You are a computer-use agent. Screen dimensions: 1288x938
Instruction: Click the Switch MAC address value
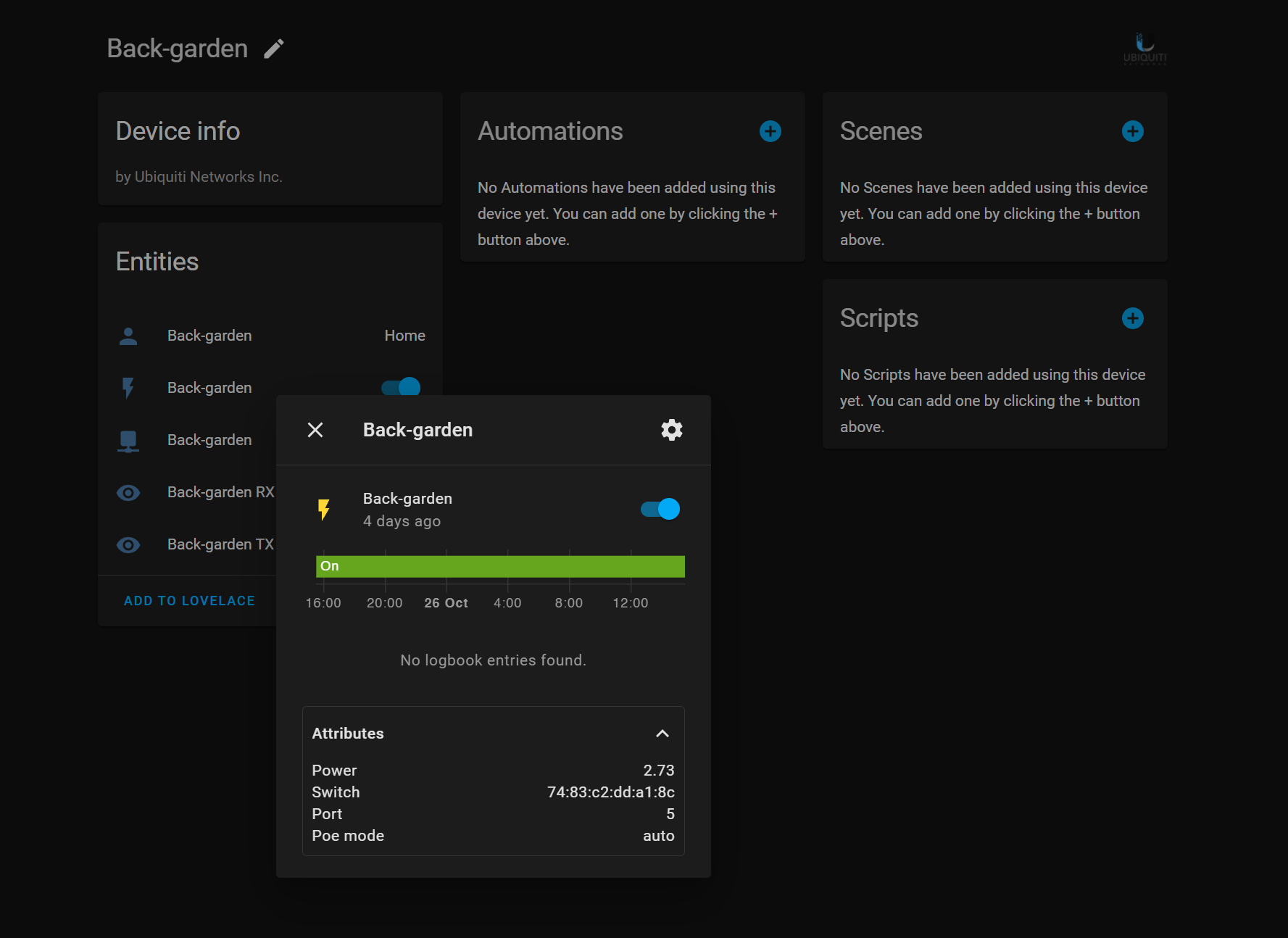pyautogui.click(x=610, y=792)
